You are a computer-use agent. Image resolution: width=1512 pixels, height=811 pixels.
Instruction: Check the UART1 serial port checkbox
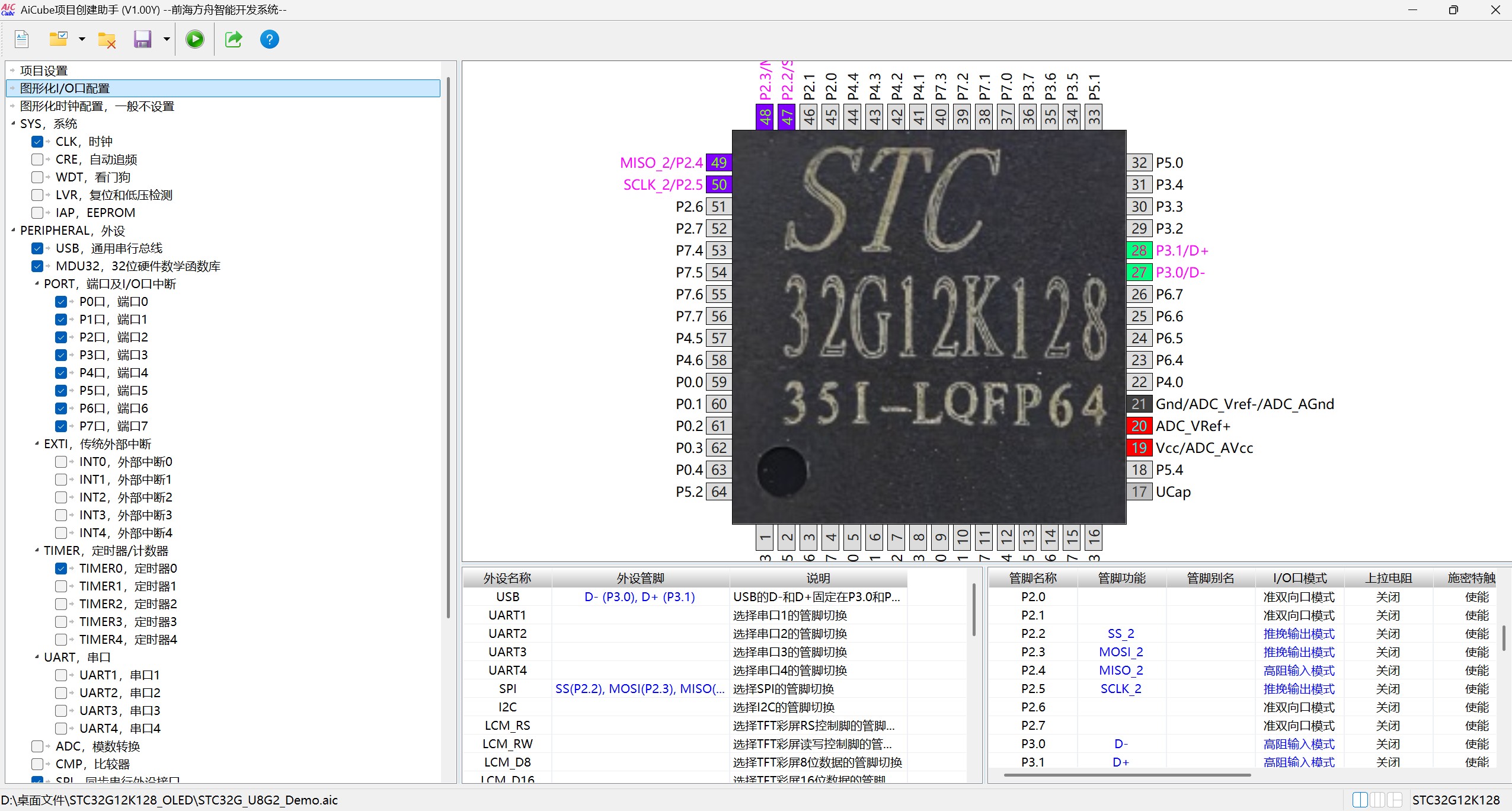(61, 675)
